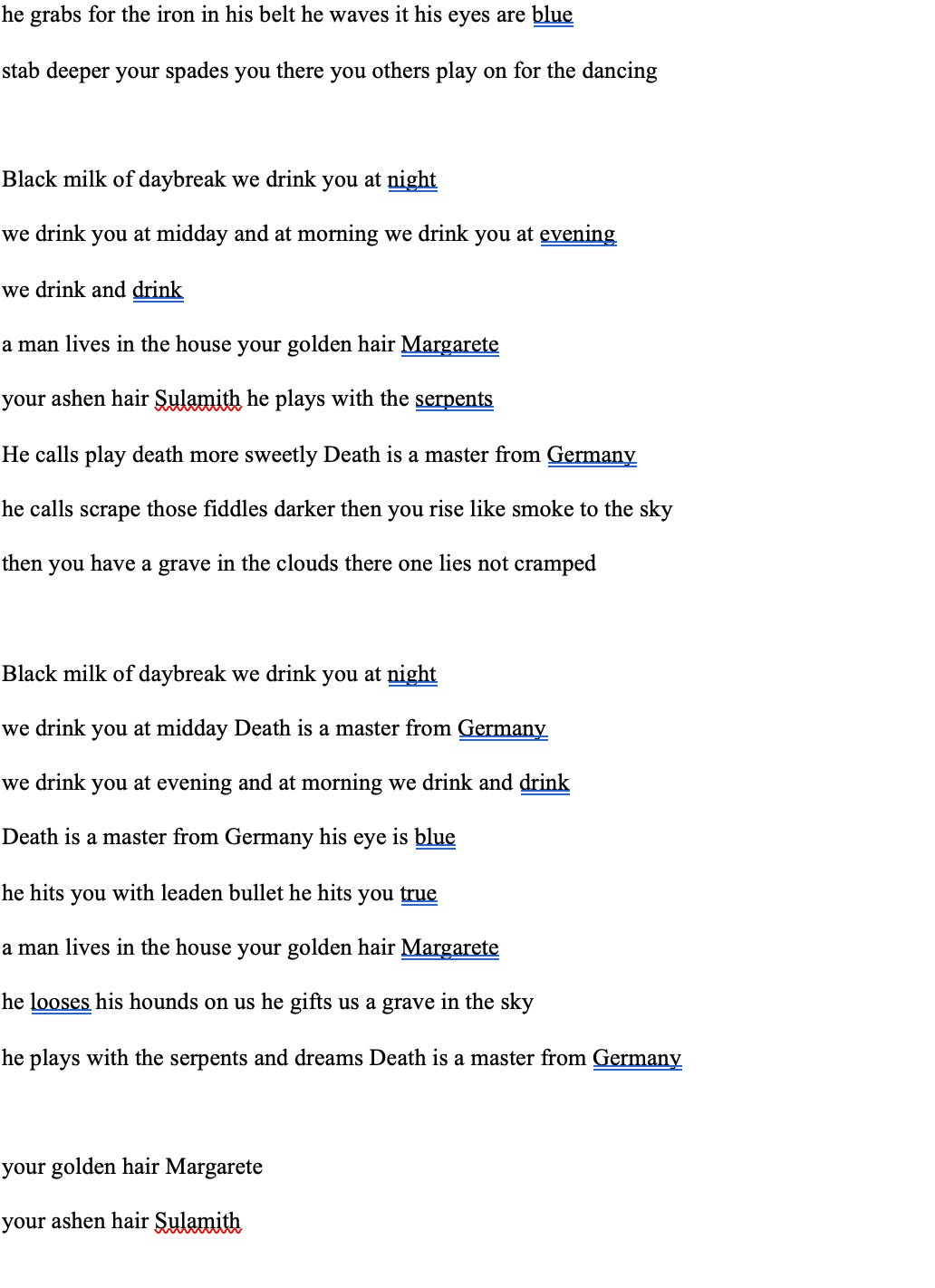
Task: Click the word "belt" in the first line
Action: 276,15
